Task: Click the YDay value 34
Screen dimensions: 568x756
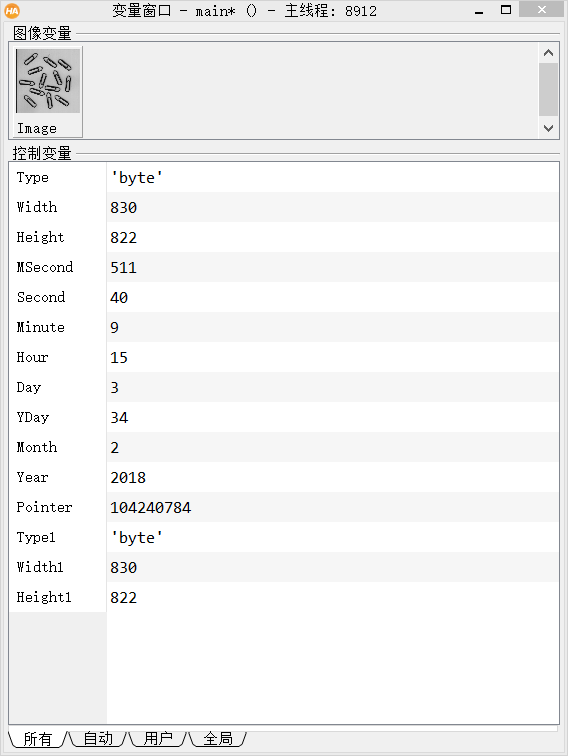Action: pyautogui.click(x=119, y=418)
